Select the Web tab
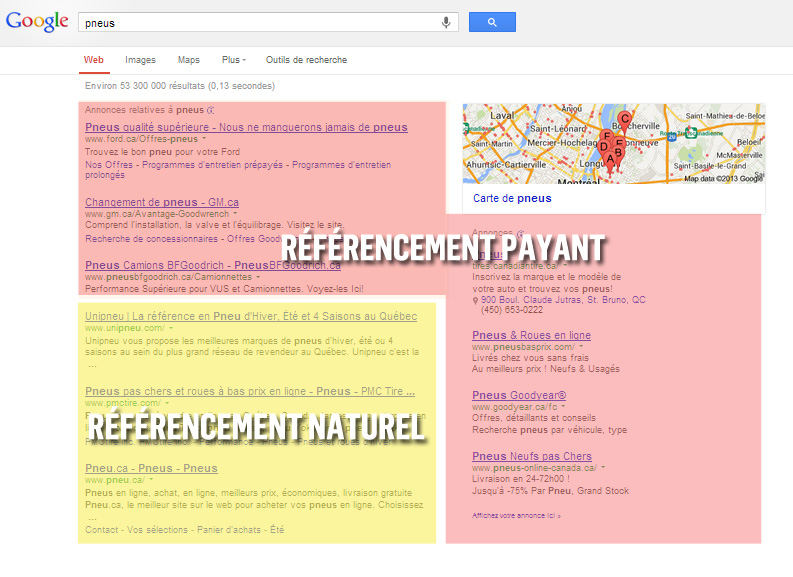 click(x=94, y=60)
